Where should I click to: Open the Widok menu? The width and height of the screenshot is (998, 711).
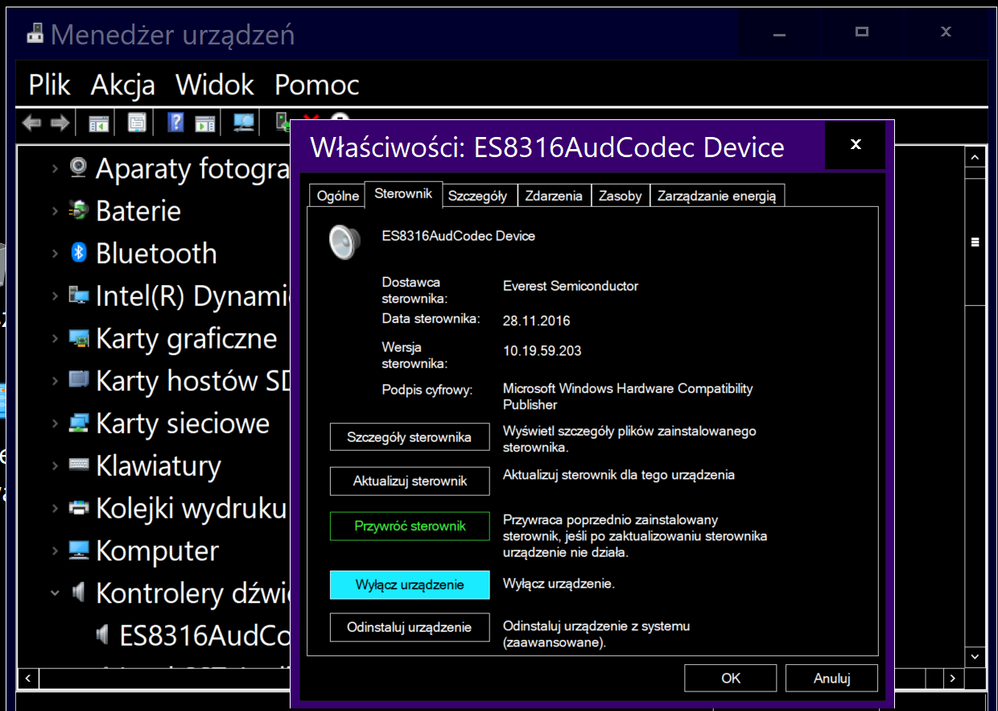tap(214, 85)
